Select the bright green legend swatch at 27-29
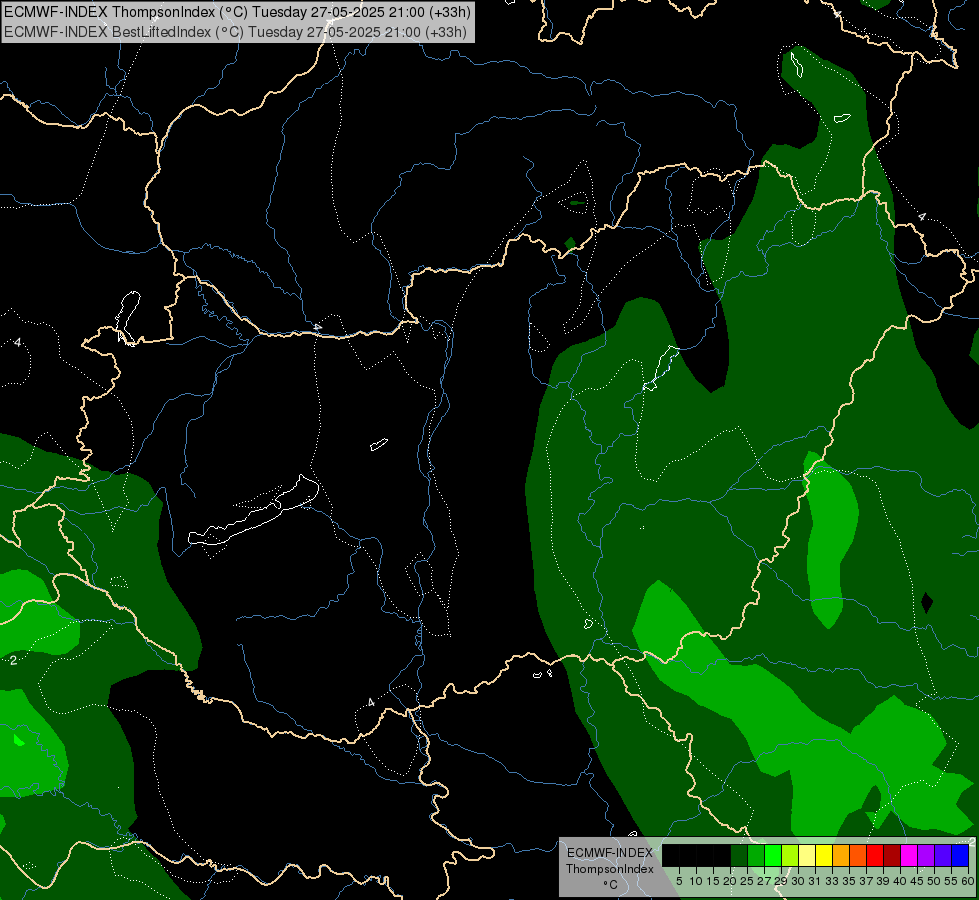 coord(773,855)
